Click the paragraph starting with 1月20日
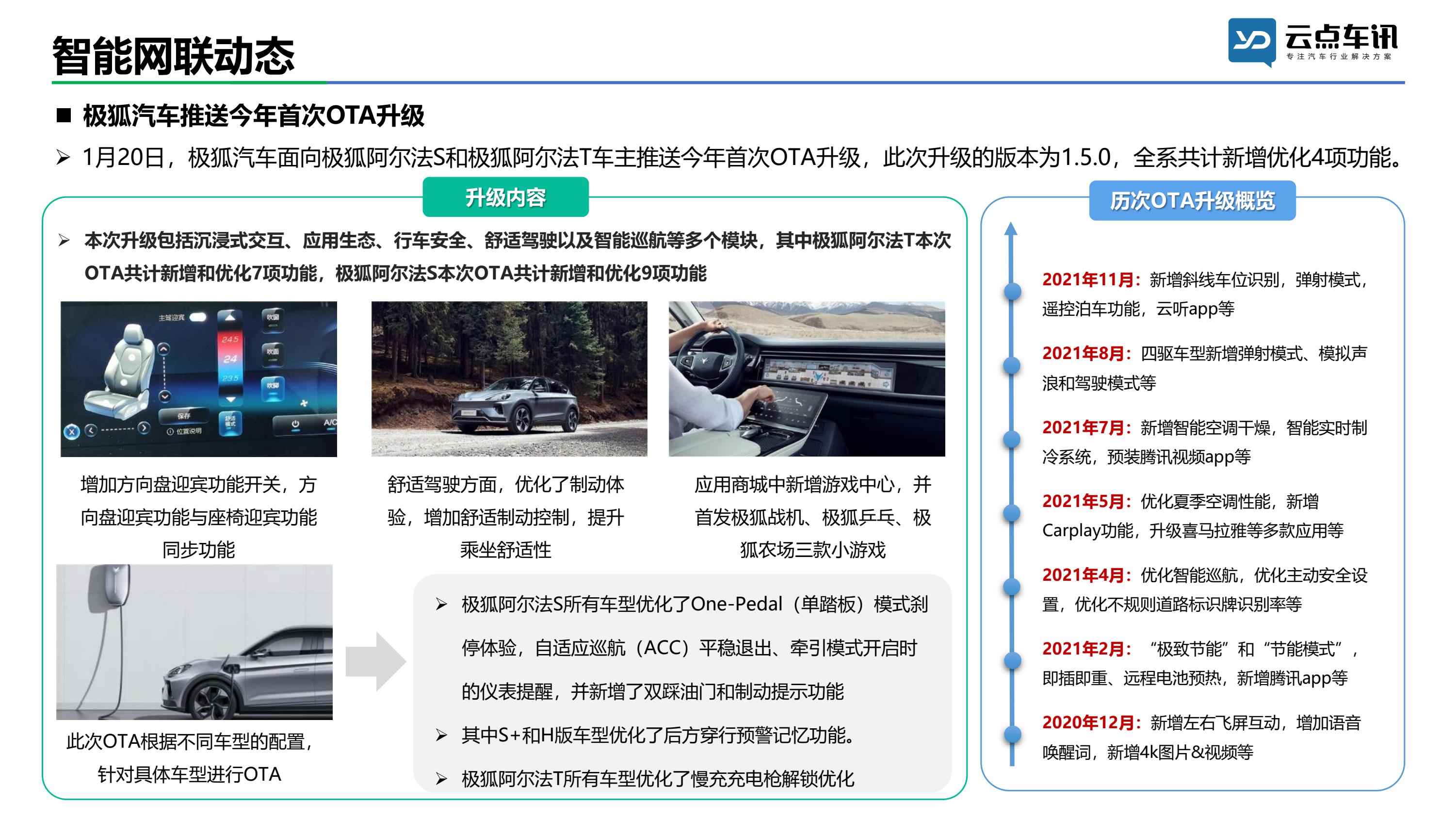 pos(743,157)
